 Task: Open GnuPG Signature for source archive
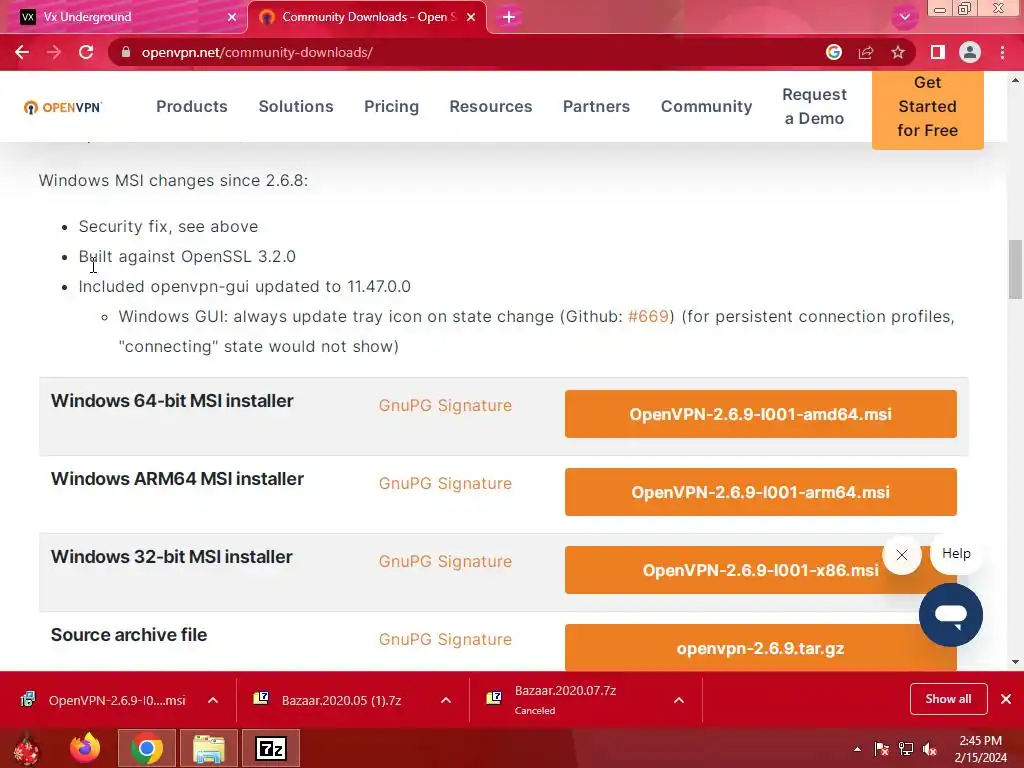point(445,640)
